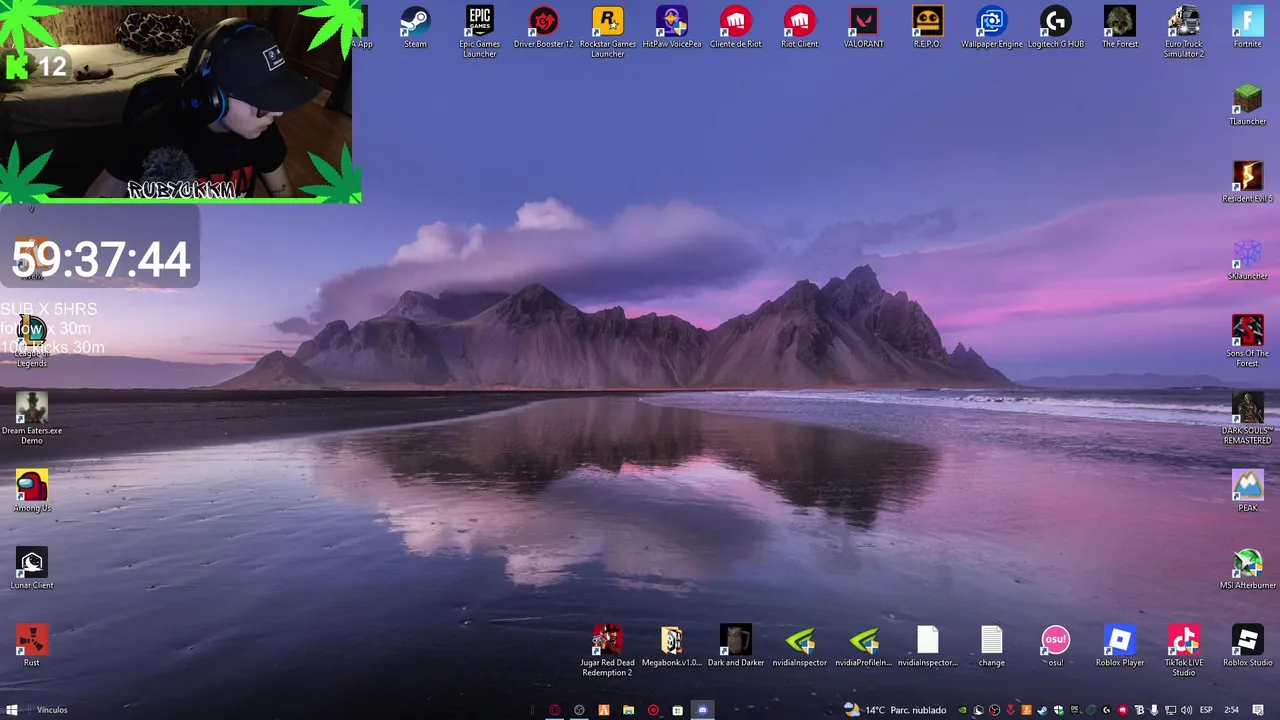Select the file named change
The image size is (1280, 720).
click(992, 645)
